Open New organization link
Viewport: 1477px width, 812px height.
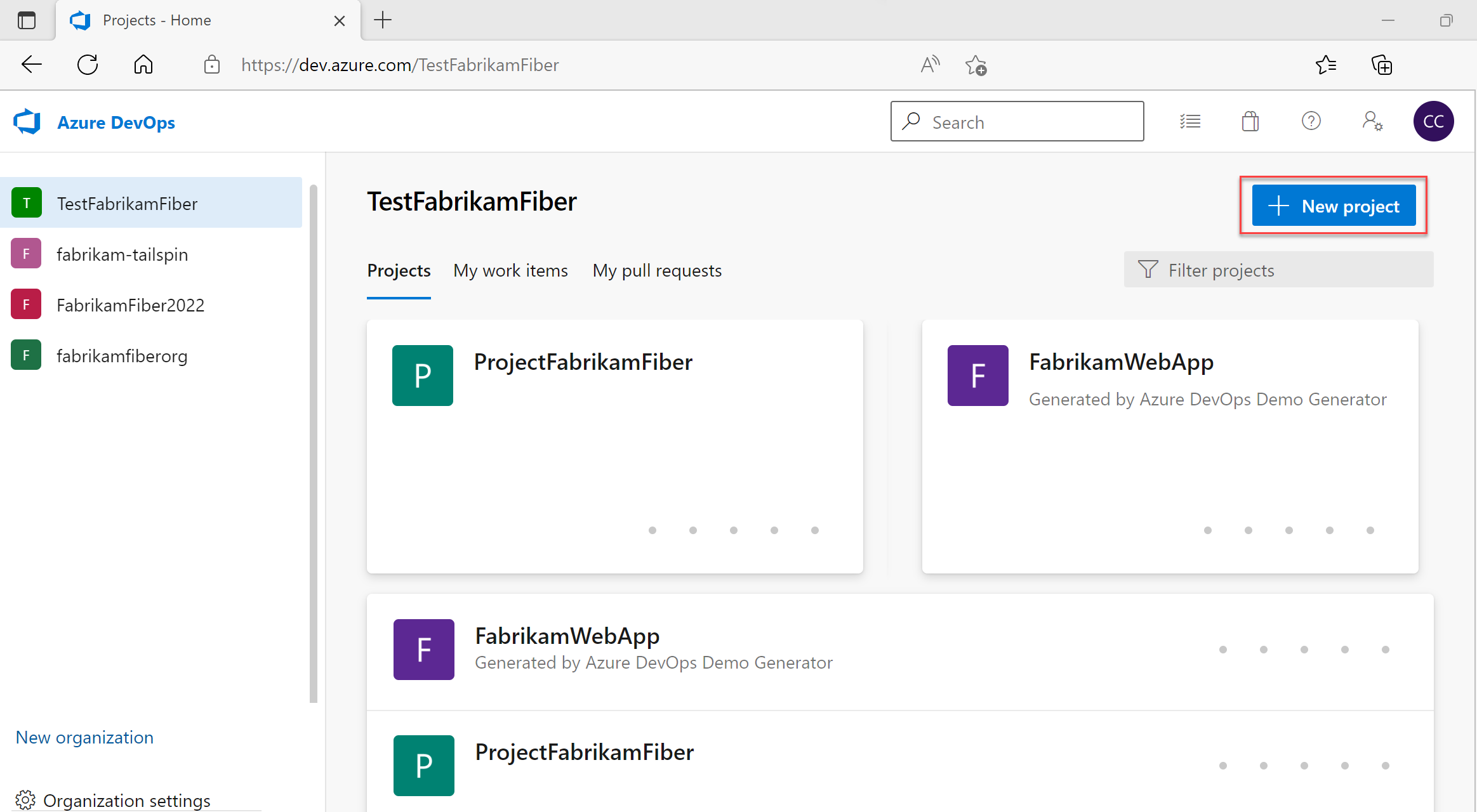84,737
